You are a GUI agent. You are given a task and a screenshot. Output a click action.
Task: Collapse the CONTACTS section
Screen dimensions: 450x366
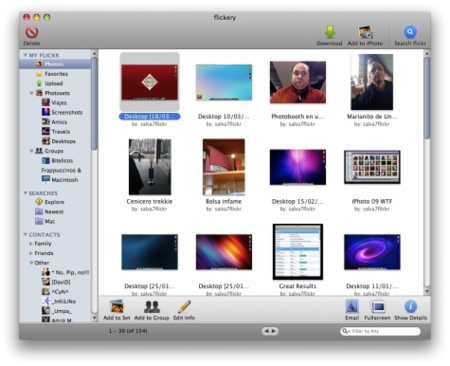pos(25,235)
